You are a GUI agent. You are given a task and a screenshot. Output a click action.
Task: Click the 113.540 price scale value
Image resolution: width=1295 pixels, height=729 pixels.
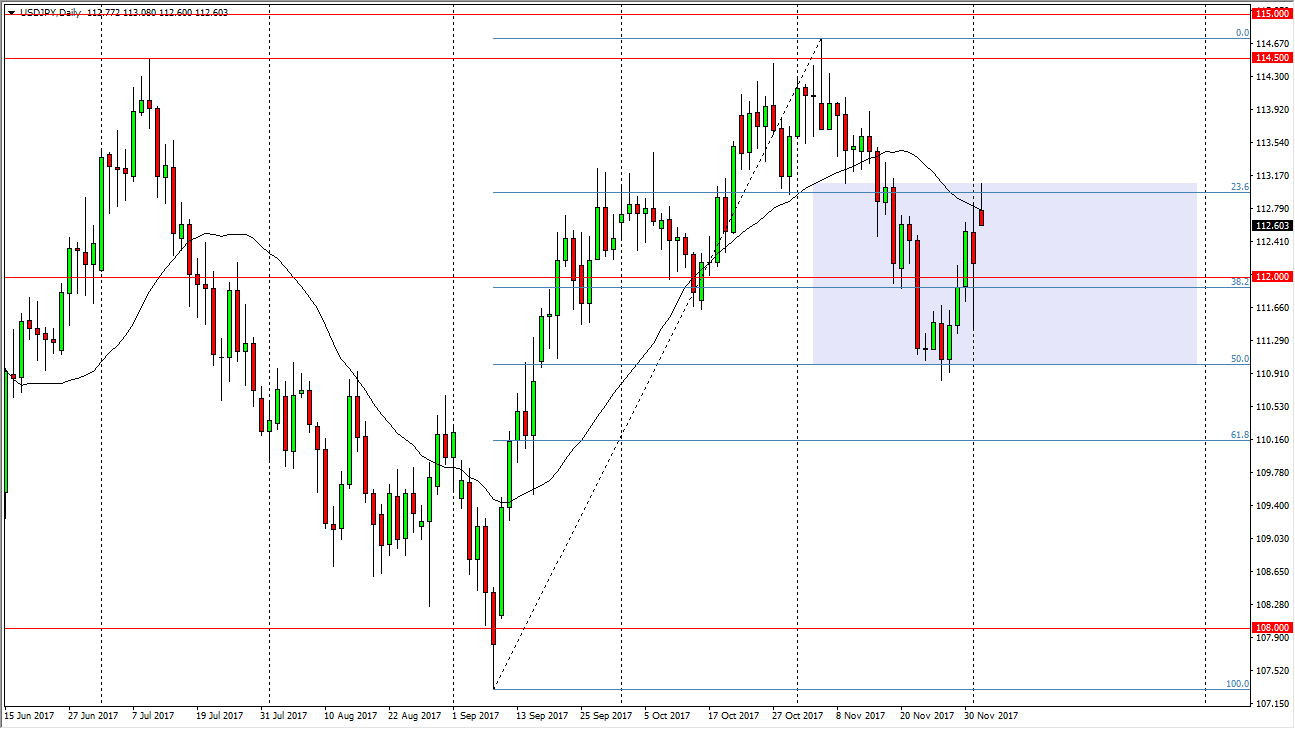click(x=1274, y=143)
